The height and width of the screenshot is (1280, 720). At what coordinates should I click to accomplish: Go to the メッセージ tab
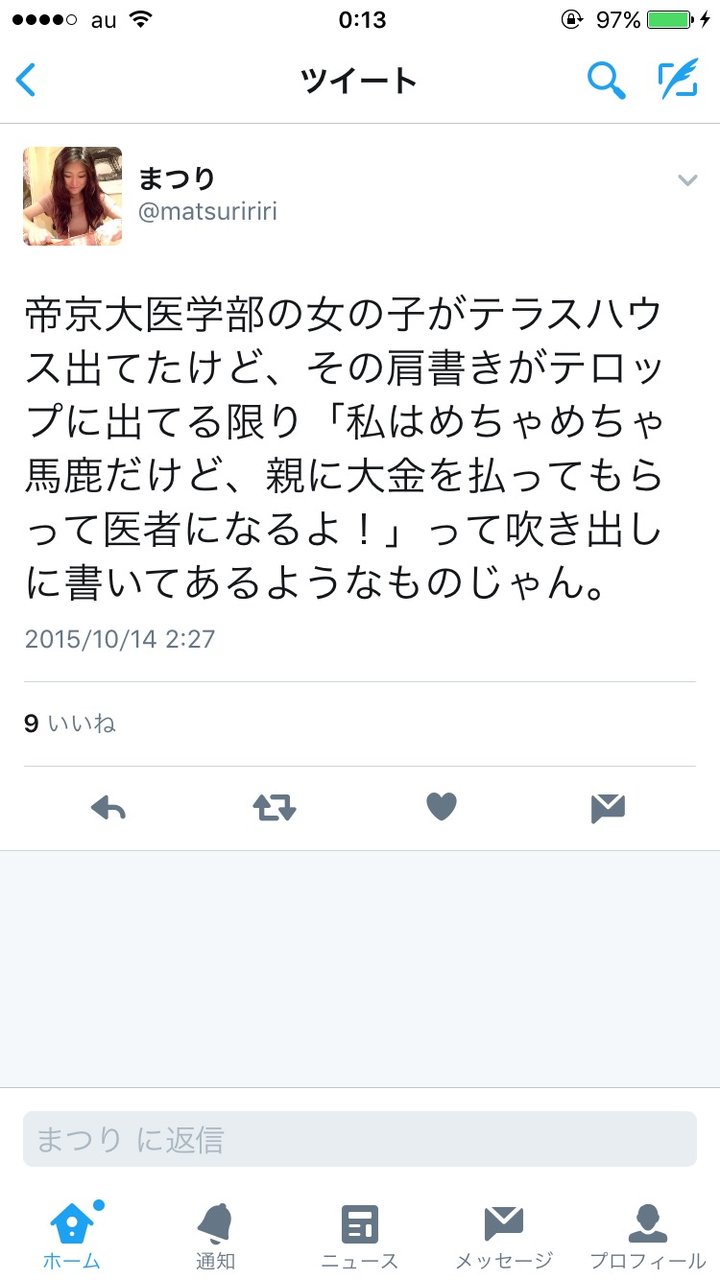pos(504,1236)
